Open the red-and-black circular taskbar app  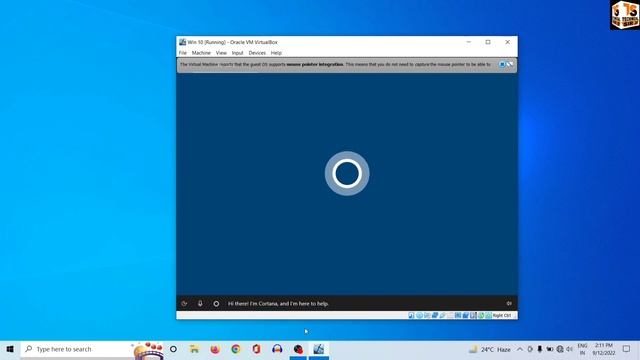pos(298,349)
